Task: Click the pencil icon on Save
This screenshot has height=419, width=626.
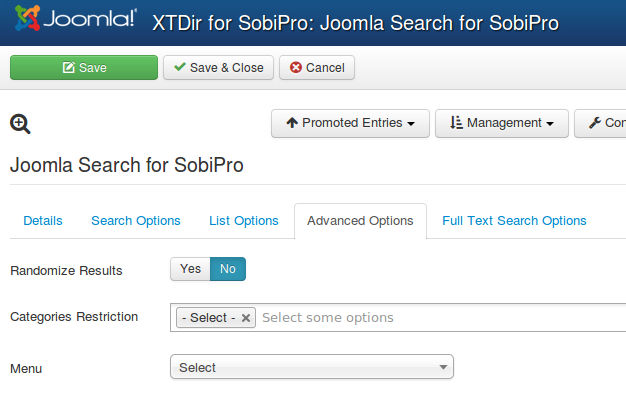Action: 69,67
